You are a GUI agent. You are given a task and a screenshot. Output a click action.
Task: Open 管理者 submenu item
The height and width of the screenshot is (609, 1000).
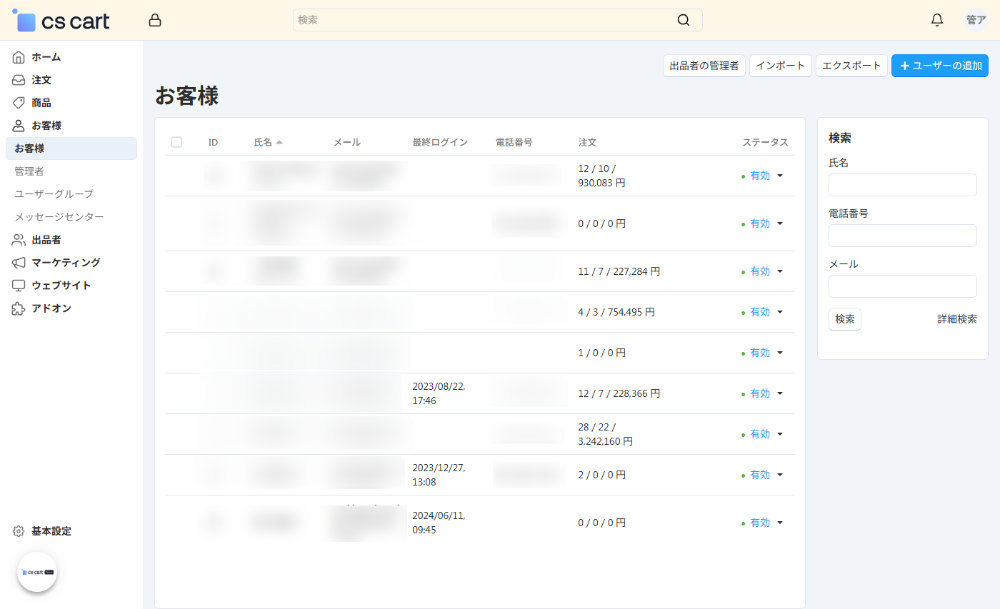[29, 171]
